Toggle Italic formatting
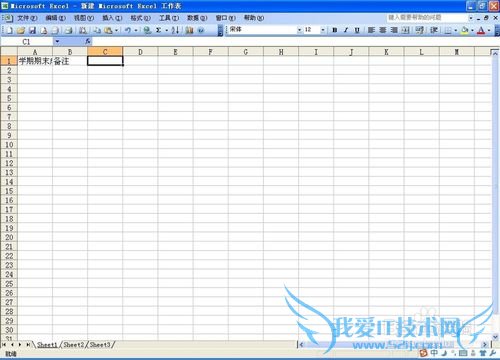This screenshot has width=500, height=360. [346, 30]
